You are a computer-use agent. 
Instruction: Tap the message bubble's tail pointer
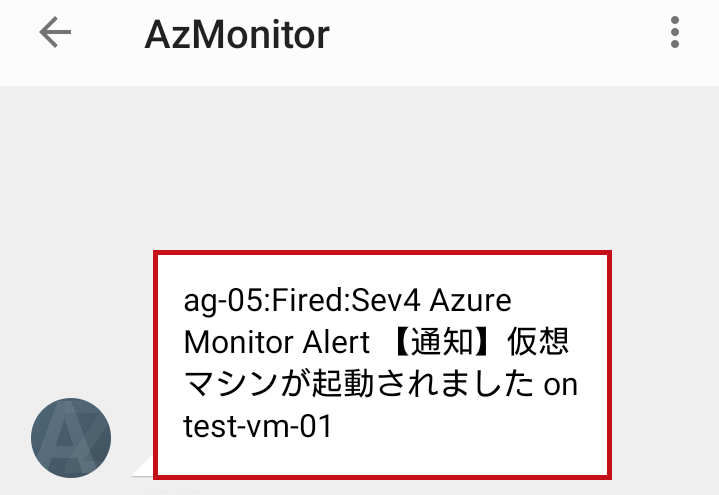[x=144, y=467]
